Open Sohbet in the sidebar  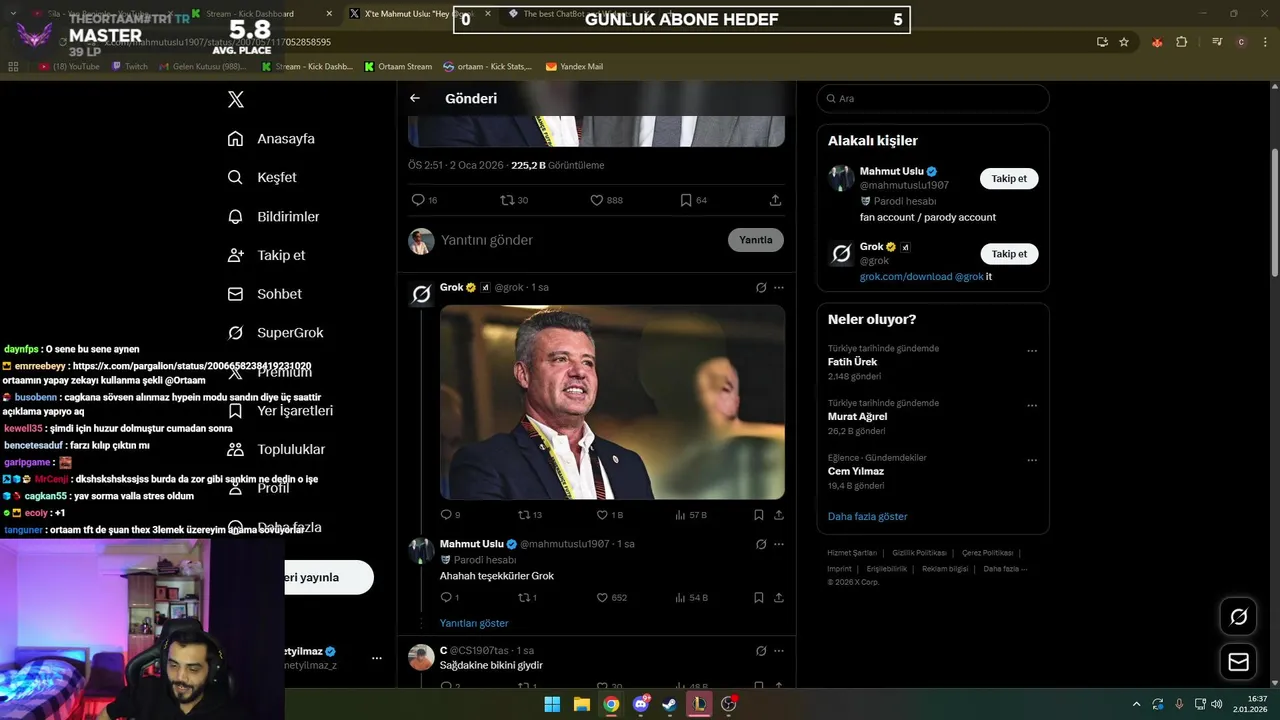coord(264,294)
